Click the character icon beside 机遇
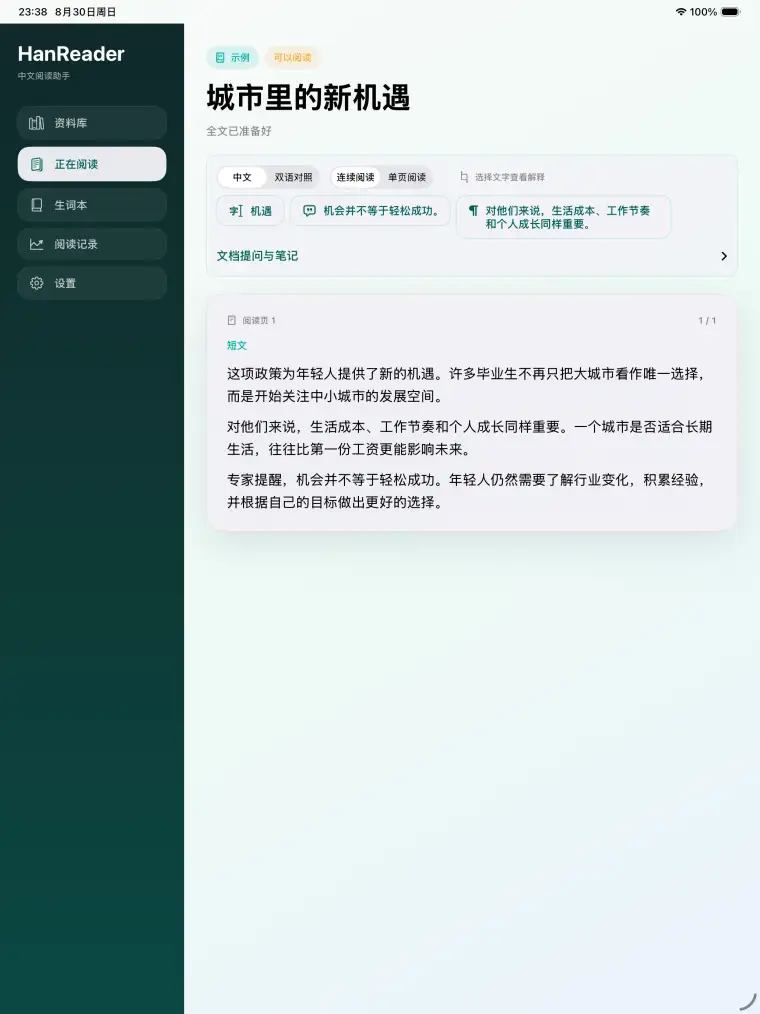This screenshot has width=760, height=1014. [236, 211]
